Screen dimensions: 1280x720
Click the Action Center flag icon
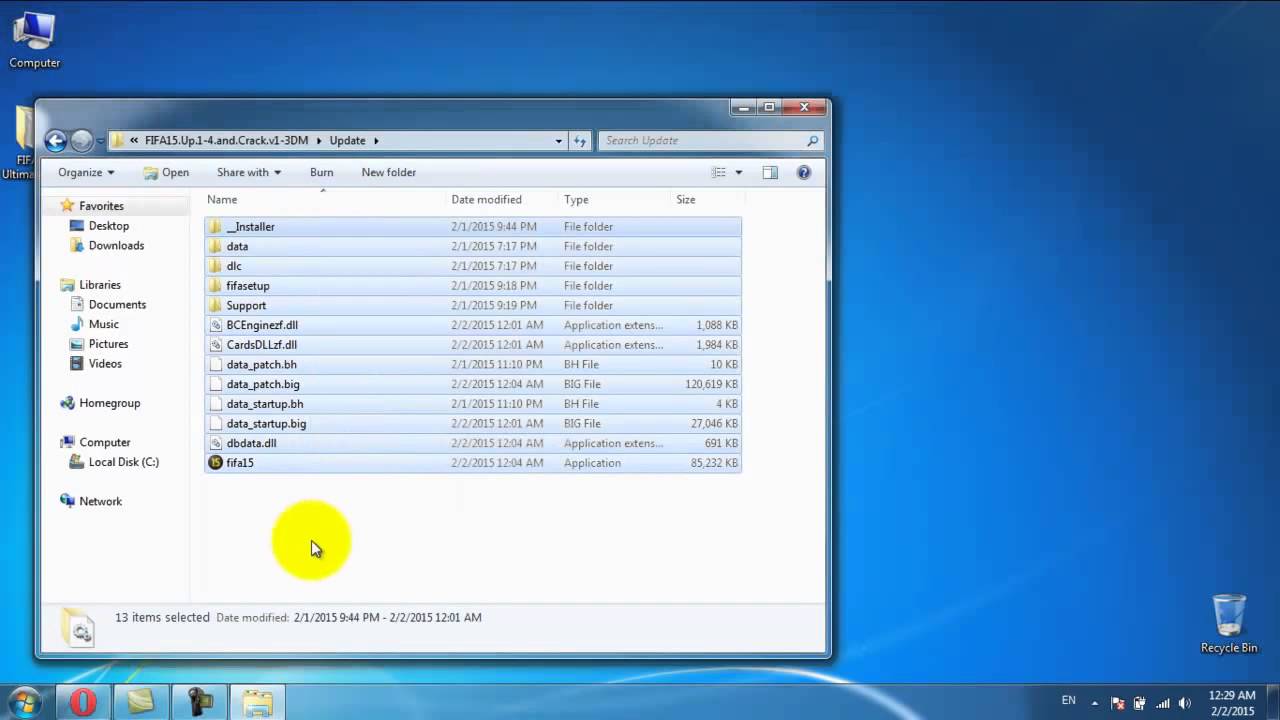1117,703
